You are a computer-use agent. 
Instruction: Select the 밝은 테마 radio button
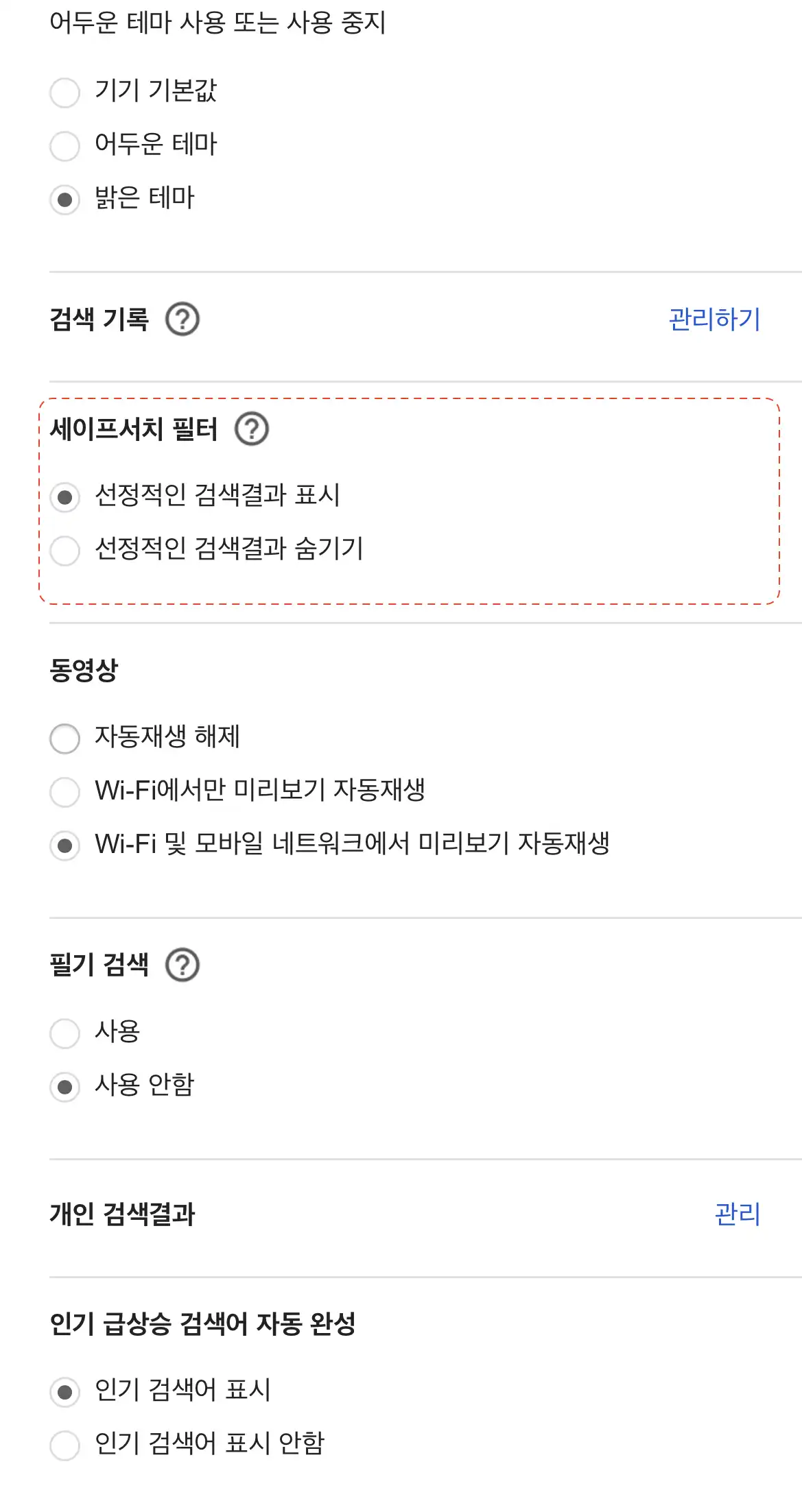(x=64, y=199)
